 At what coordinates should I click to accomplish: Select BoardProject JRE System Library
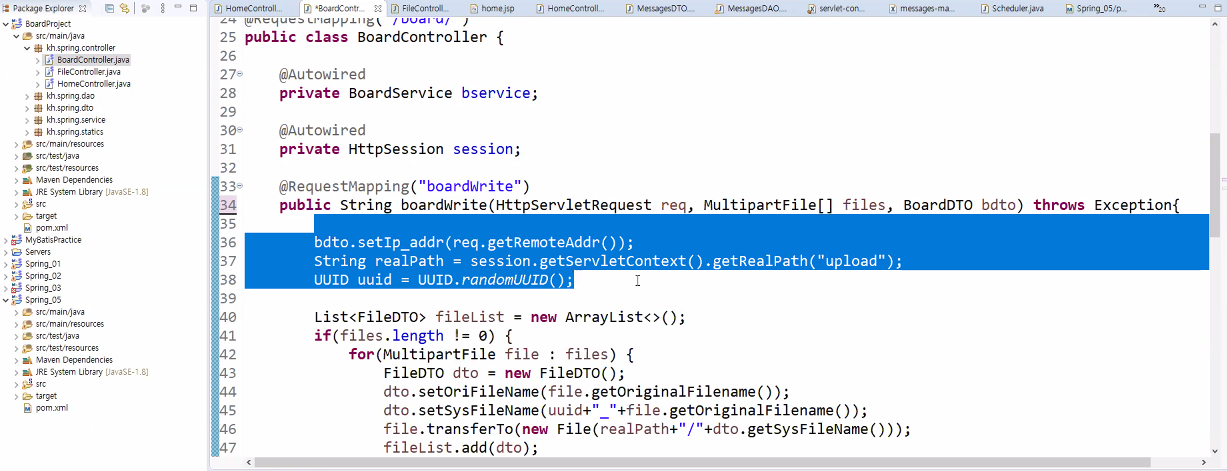coord(92,192)
